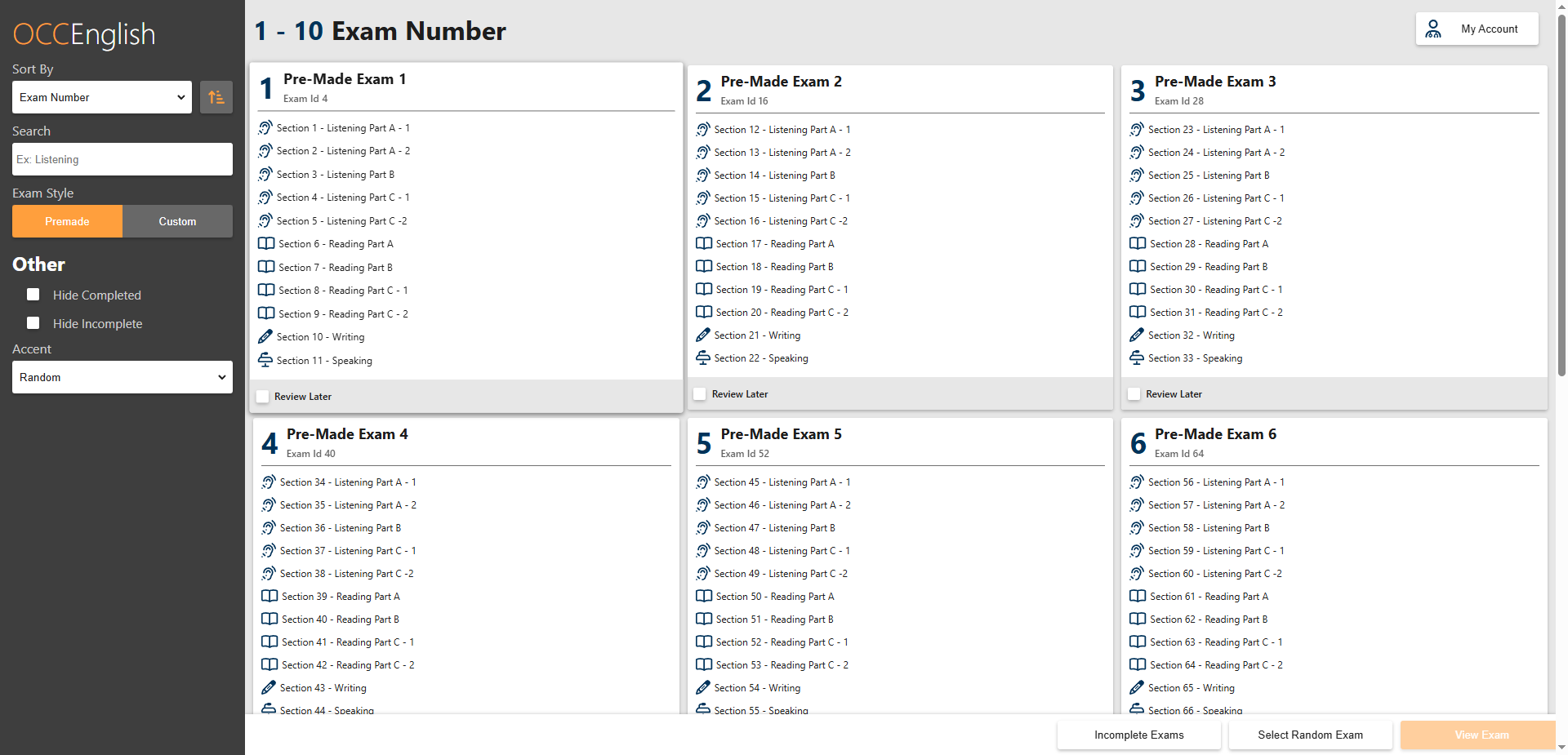Click pencil icon beside Section 10 Writing
The width and height of the screenshot is (1568, 755).
pyautogui.click(x=265, y=336)
